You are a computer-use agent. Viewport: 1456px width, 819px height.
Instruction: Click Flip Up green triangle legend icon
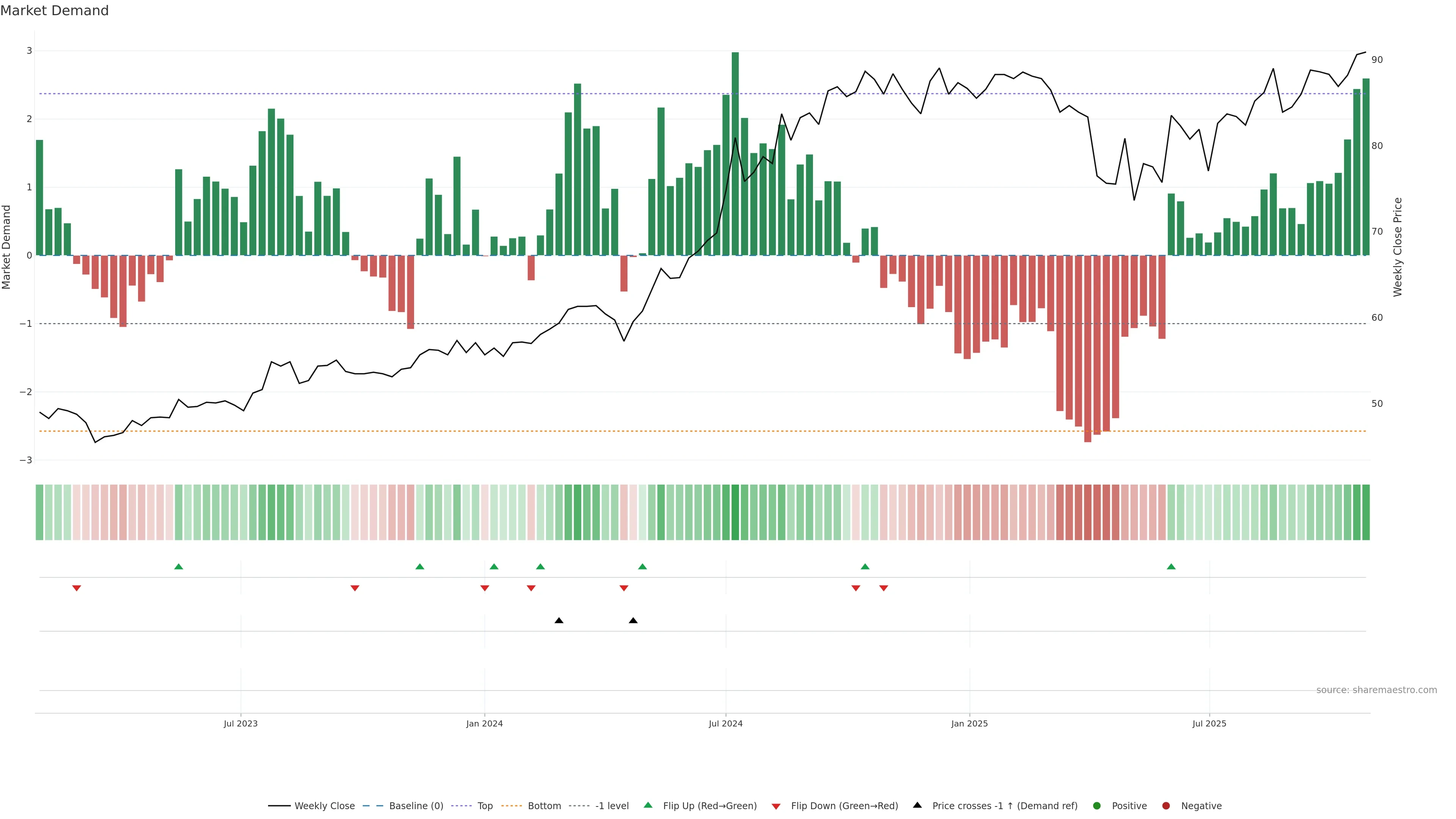click(x=648, y=805)
